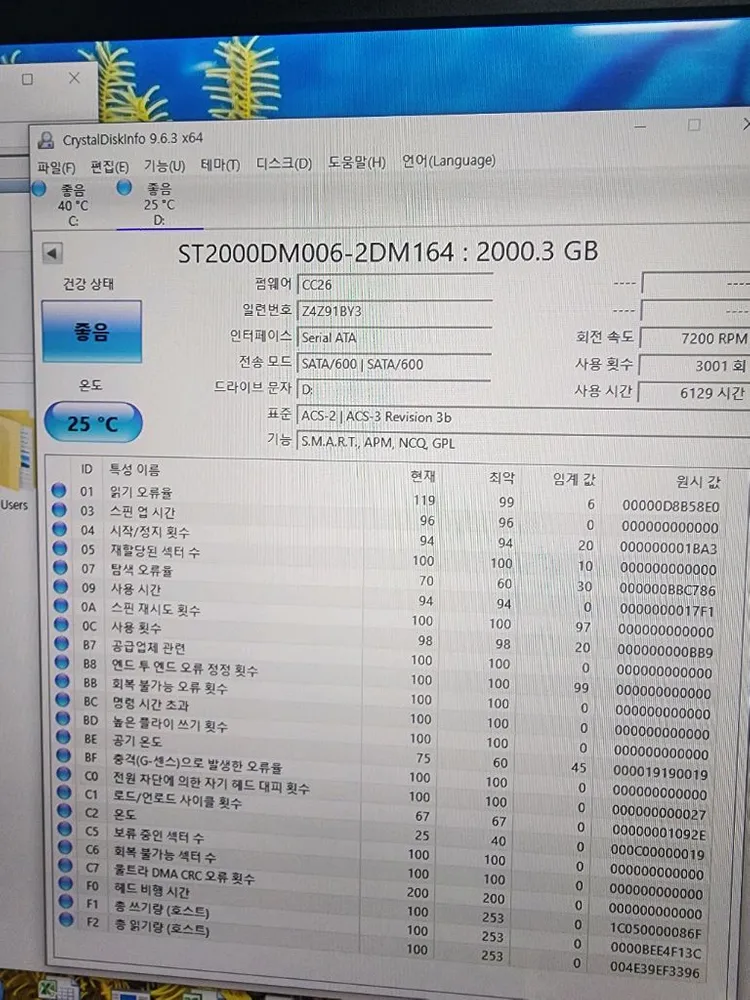The image size is (750, 1000).
Task: Click the 좋음 health status button
Action: [92, 332]
